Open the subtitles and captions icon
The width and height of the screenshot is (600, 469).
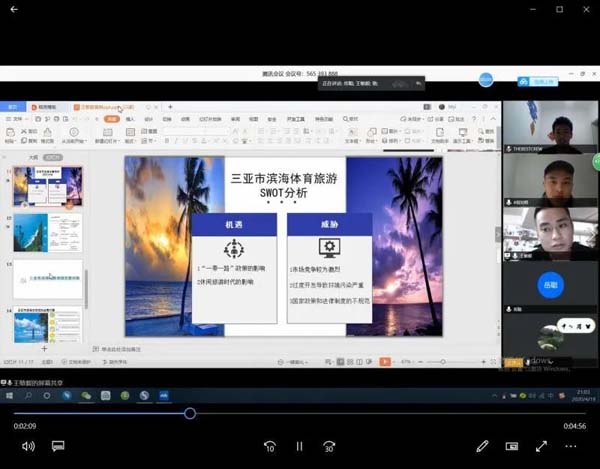[x=58, y=445]
